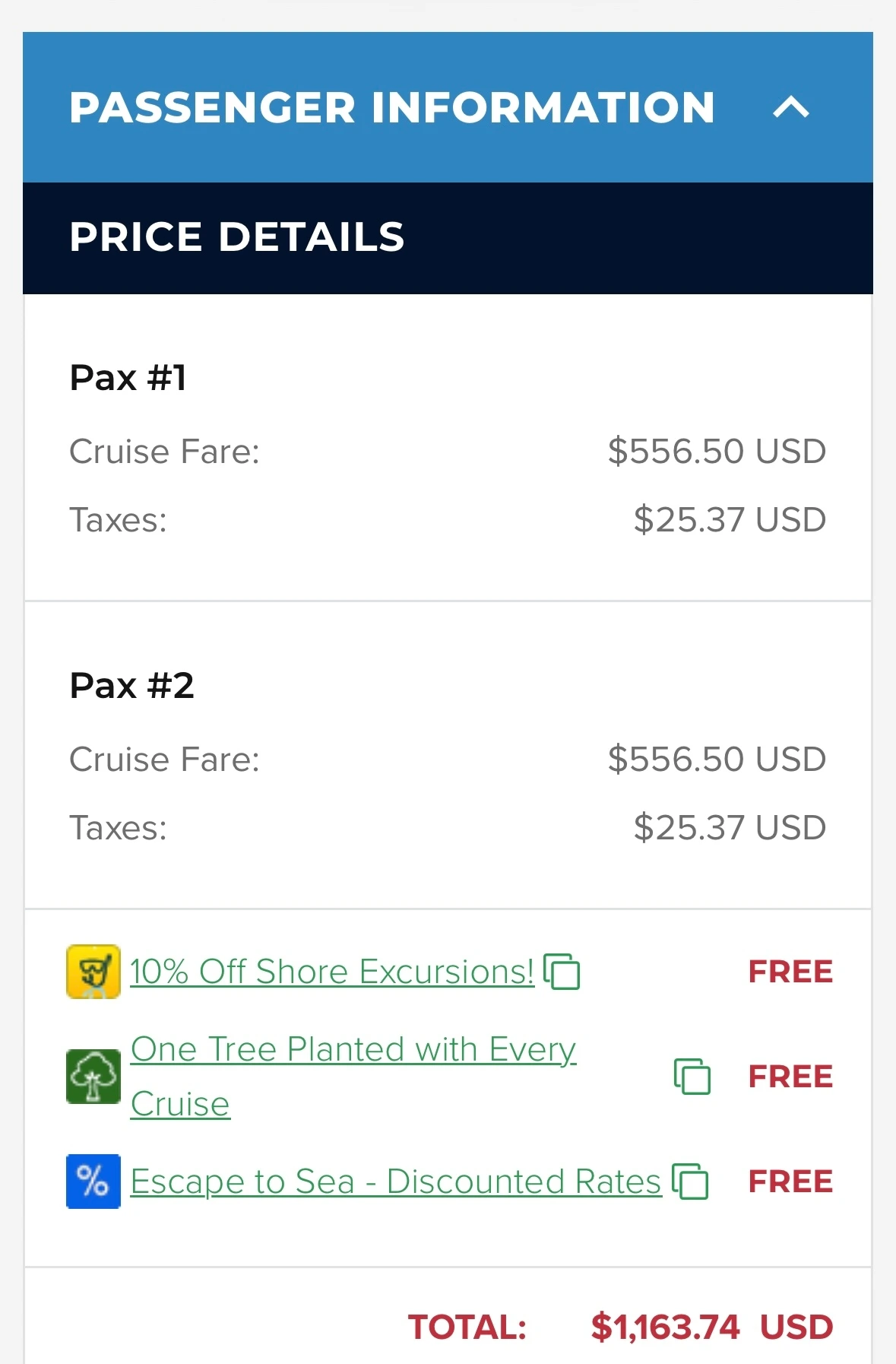Screen dimensions: 896x1364
Task: Click the yellow snorkel excursions icon
Action: [x=93, y=971]
